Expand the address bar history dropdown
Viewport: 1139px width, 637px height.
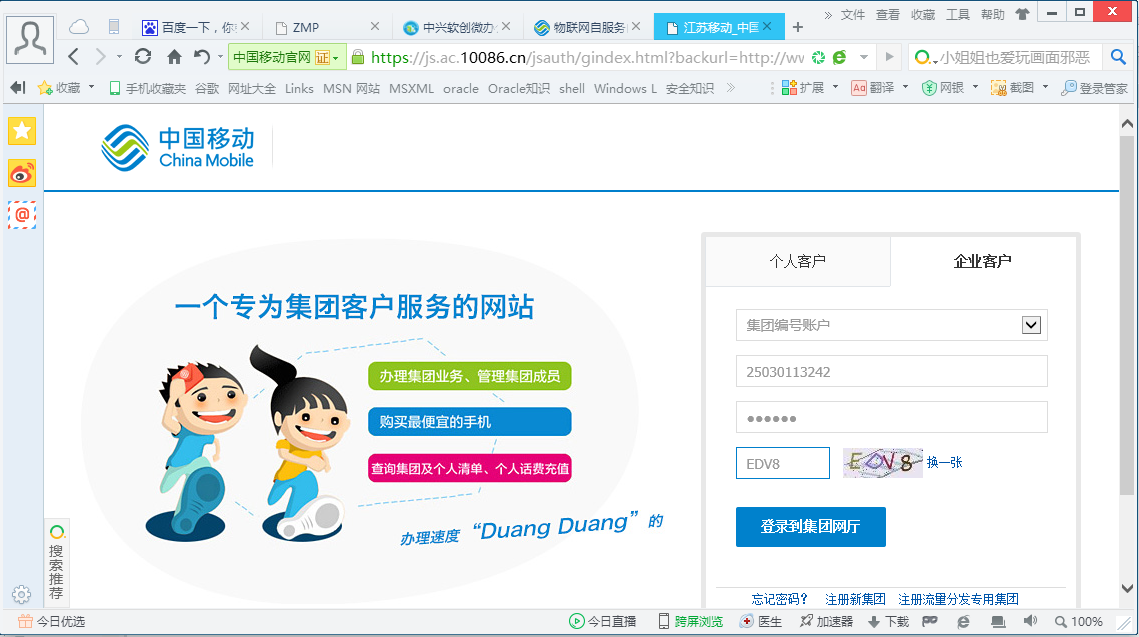click(864, 57)
